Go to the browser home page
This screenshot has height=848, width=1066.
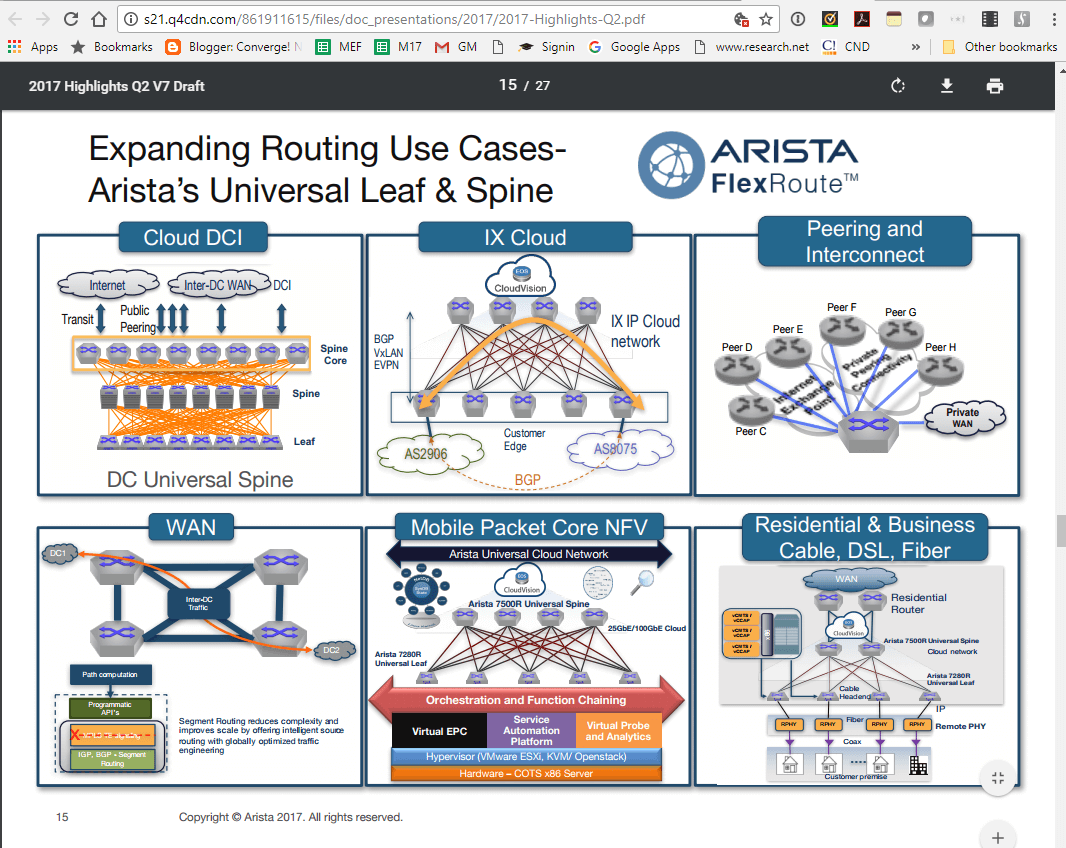[x=98, y=19]
